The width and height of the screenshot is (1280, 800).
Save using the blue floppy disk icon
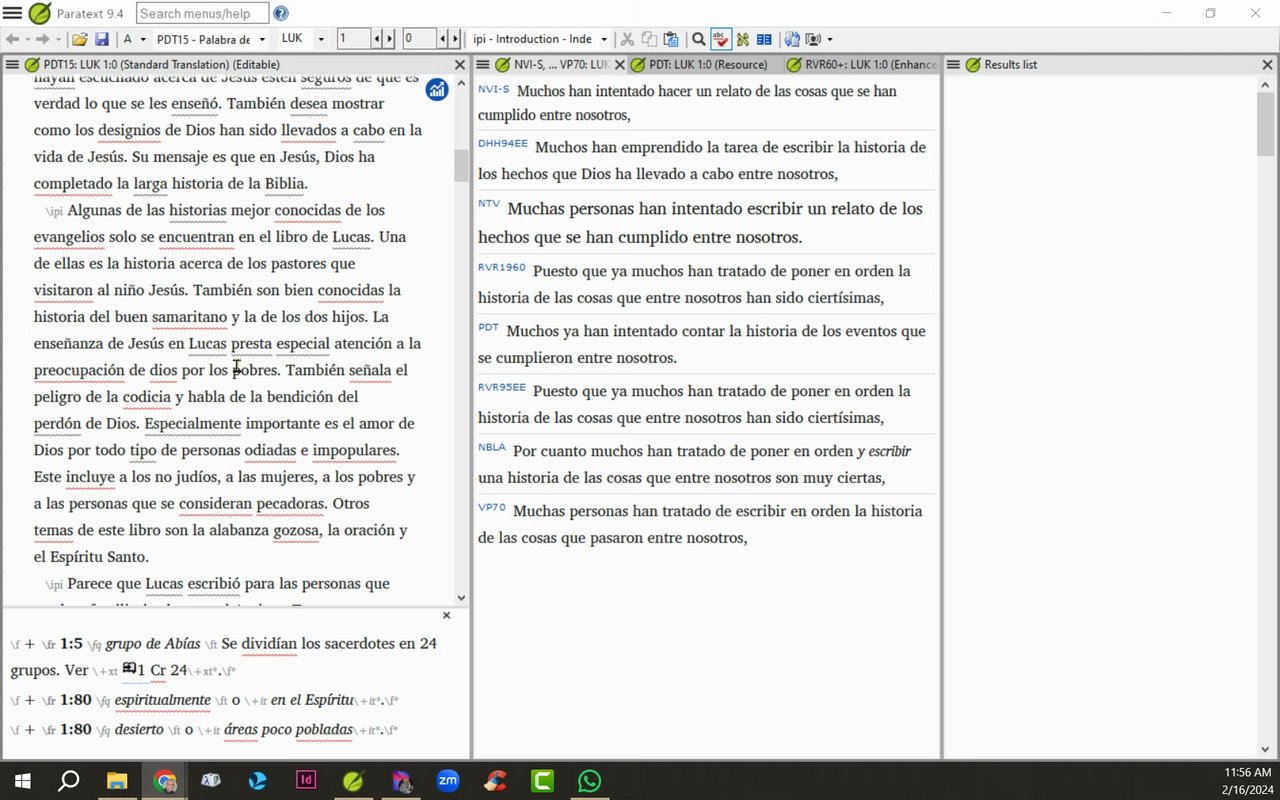pyautogui.click(x=101, y=39)
